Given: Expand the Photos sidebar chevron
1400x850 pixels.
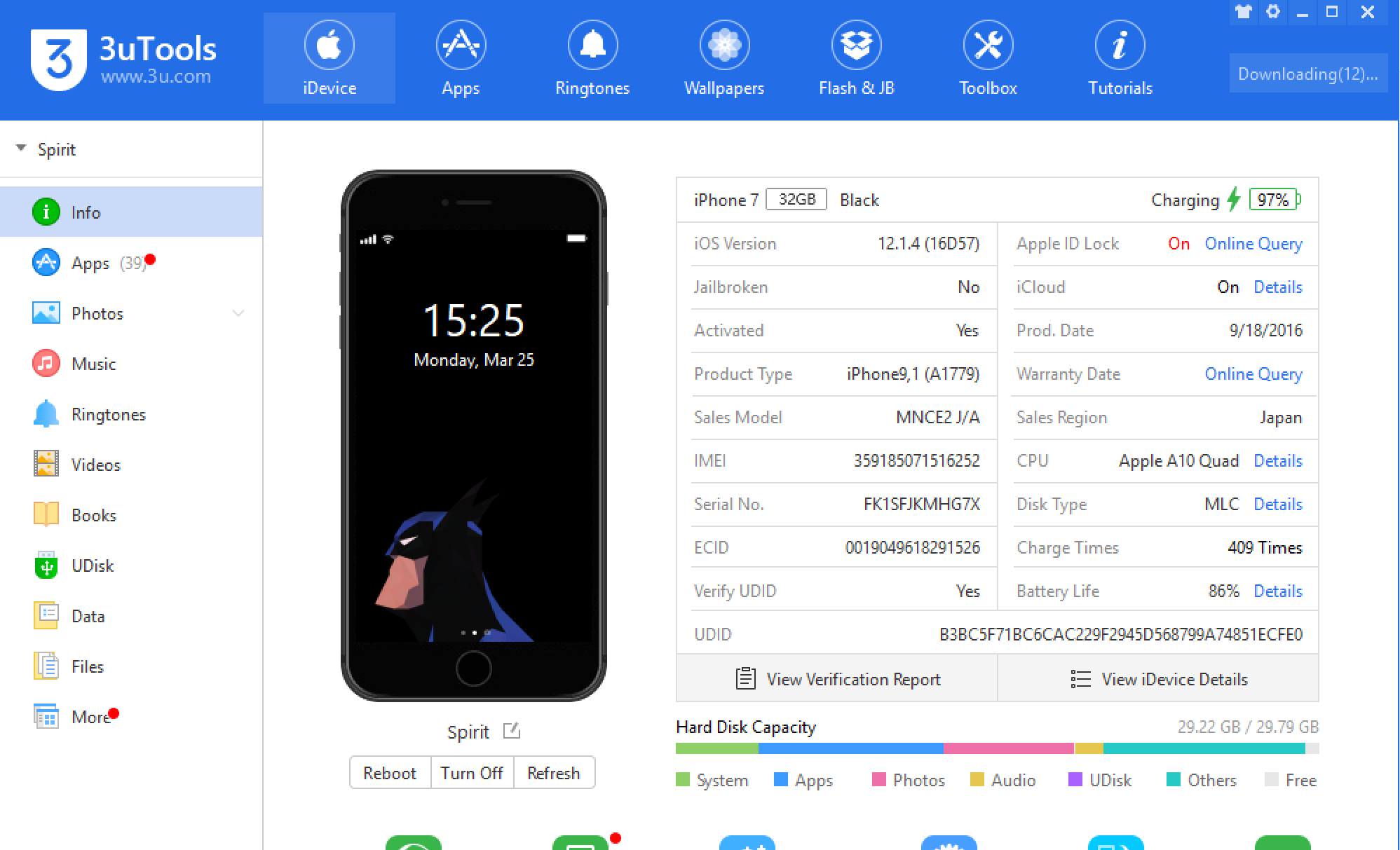Looking at the screenshot, I should pyautogui.click(x=238, y=313).
